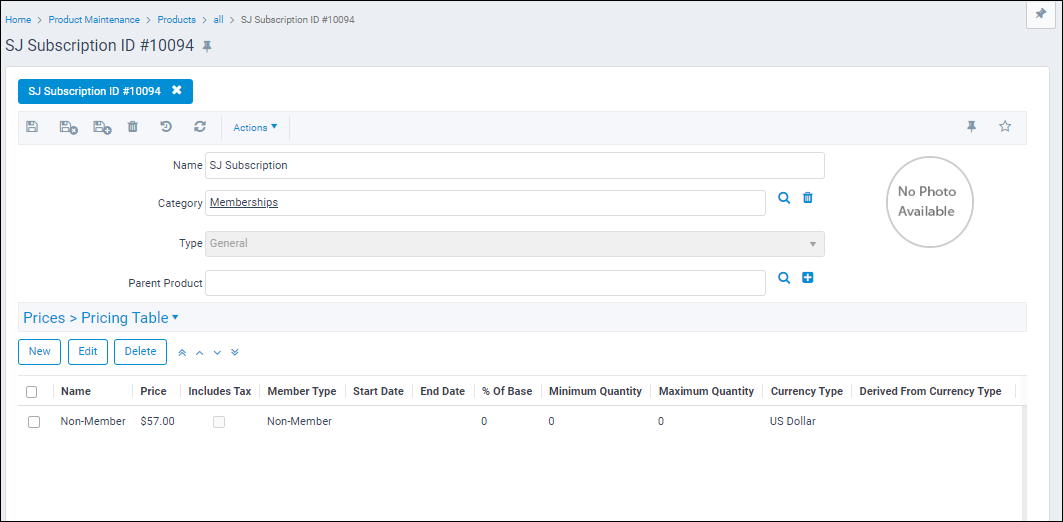Expand the Type dropdown showing General
Screen dimensions: 1063x522
[811, 244]
